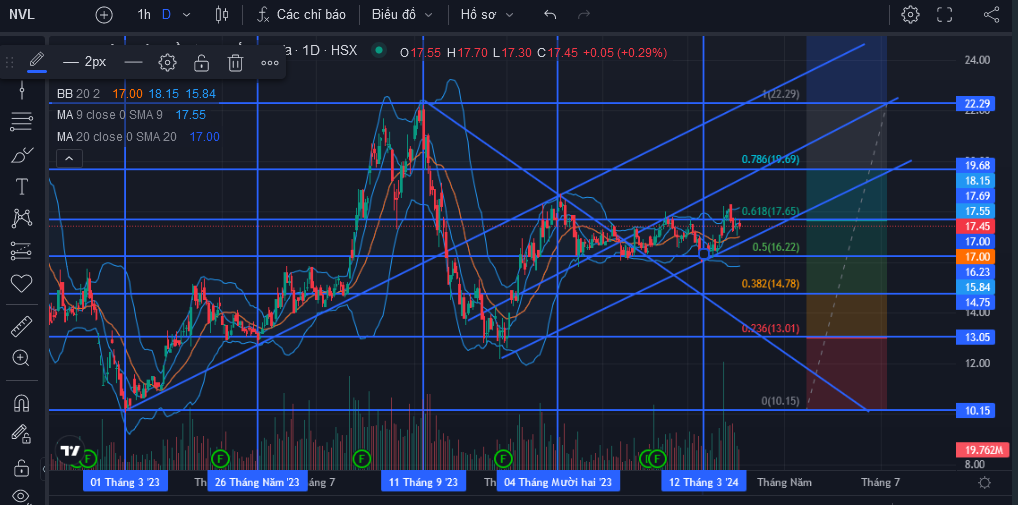Screen dimensions: 1018x505
Task: Click the 22.29 price label on axis
Action: pyautogui.click(x=976, y=103)
